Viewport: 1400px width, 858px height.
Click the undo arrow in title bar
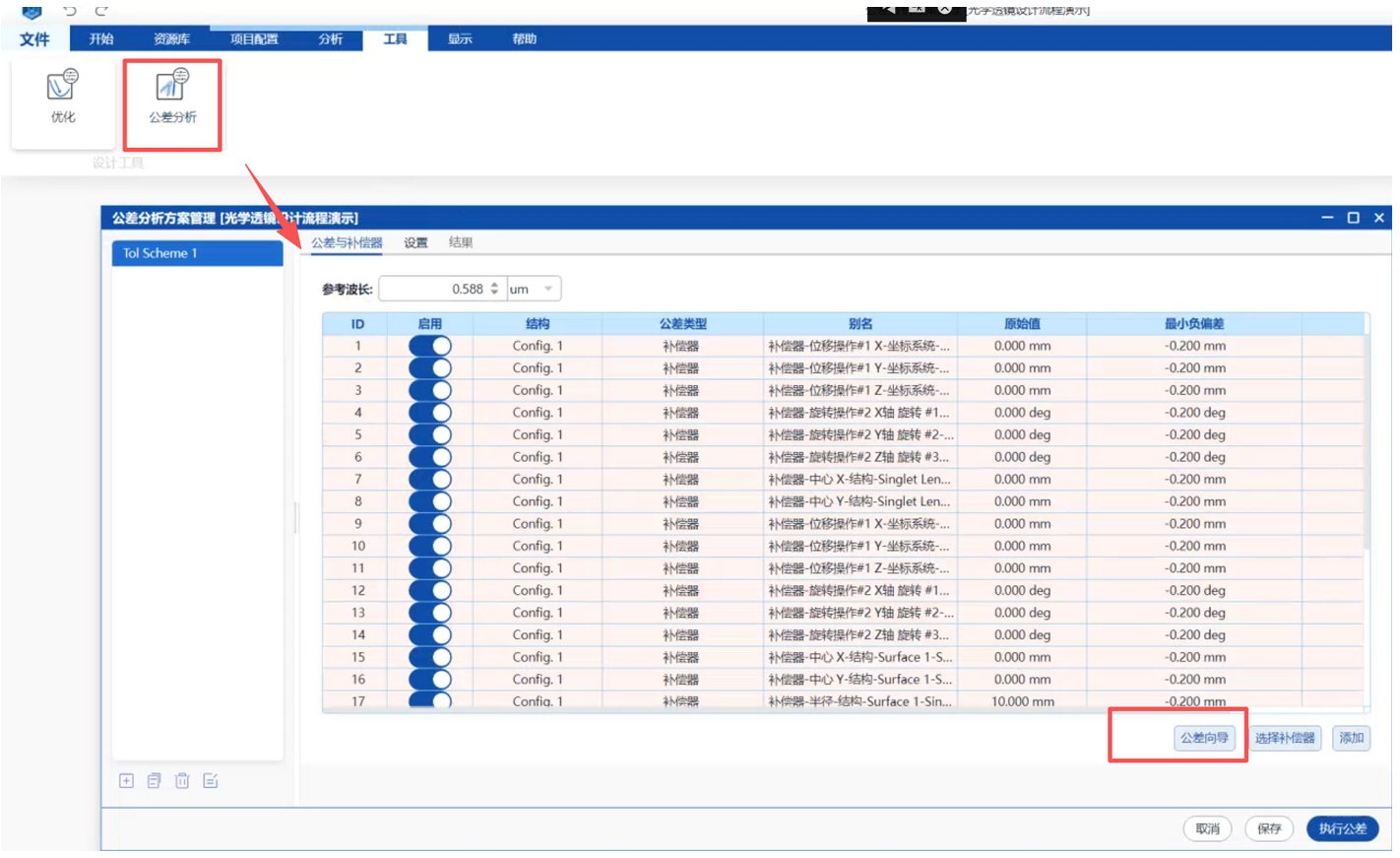[70, 11]
